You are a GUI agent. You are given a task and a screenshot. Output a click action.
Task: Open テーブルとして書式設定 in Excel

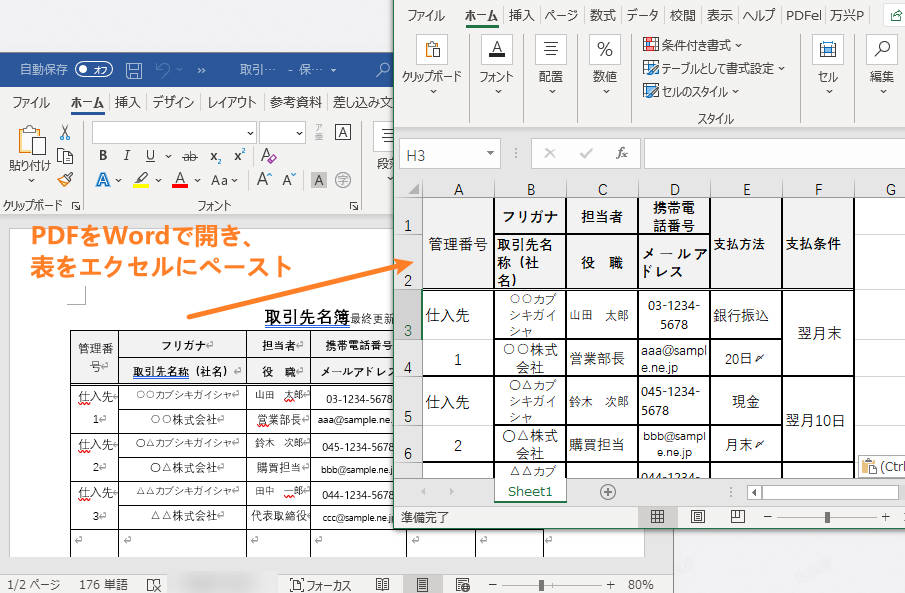(x=714, y=68)
